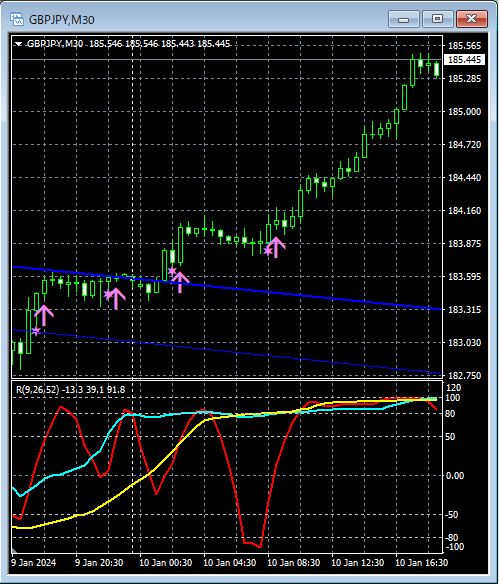The width and height of the screenshot is (500, 584).
Task: Expand the small triangle before GBPJPY,M30 label
Action: coord(18,44)
